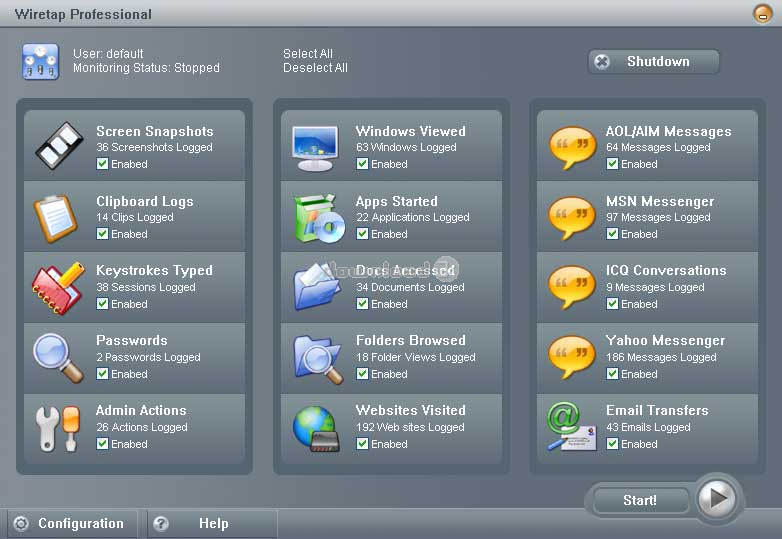Click the Passwords title
782x539 pixels.
(x=132, y=340)
